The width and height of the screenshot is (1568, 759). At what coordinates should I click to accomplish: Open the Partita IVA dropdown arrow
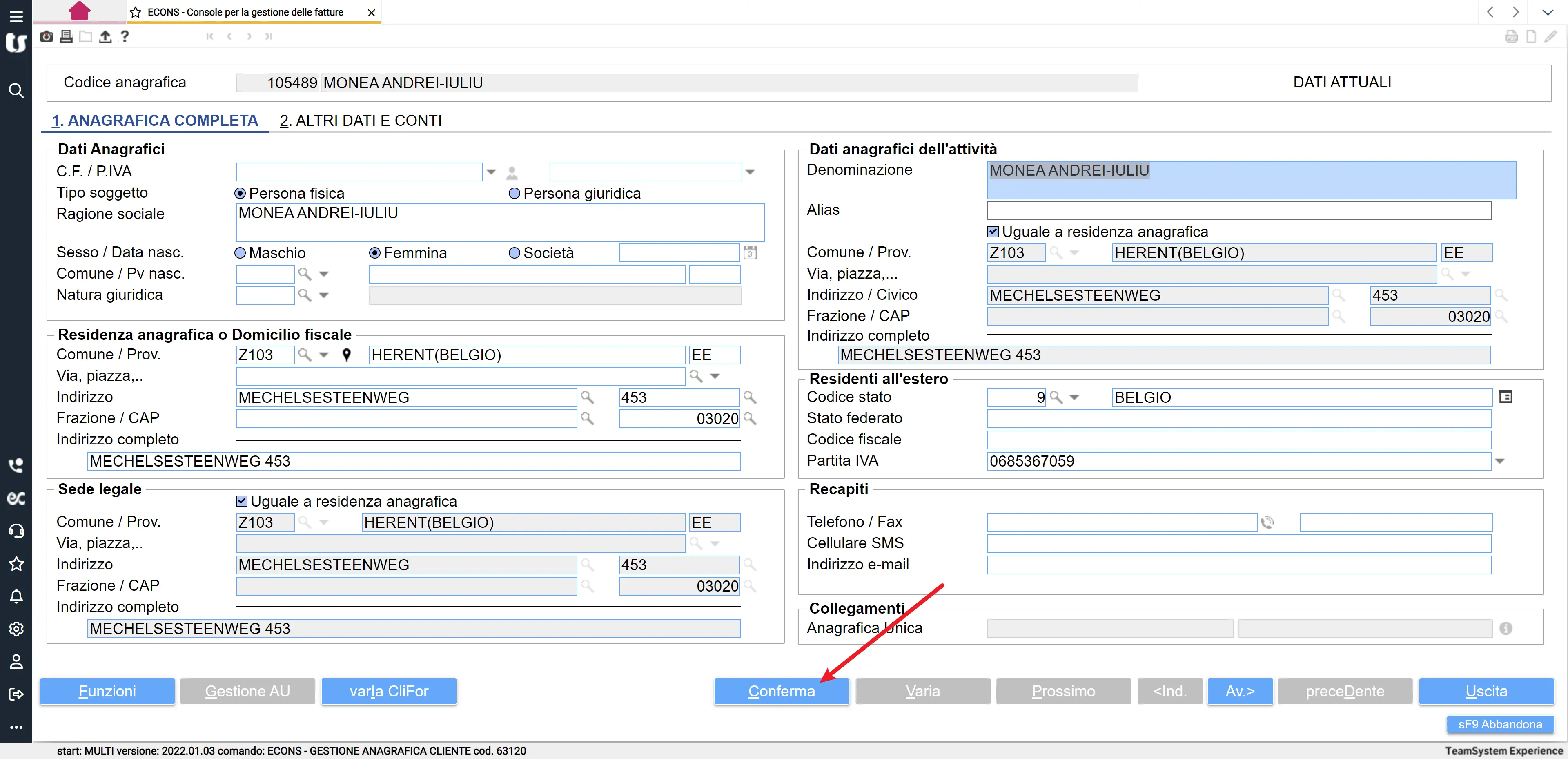coord(1500,462)
